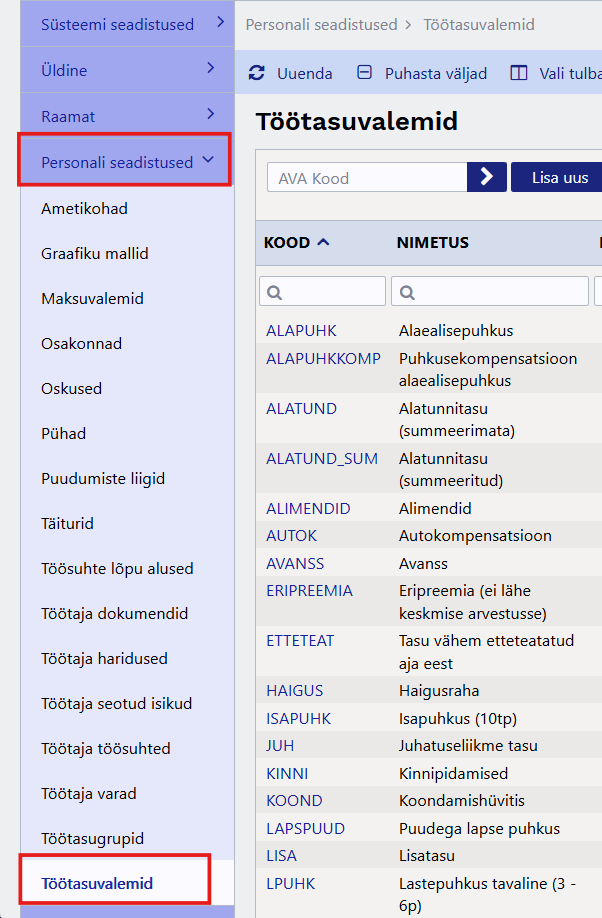Click the Uuenda refresh icon
Viewport: 602px width, 918px height.
tap(257, 73)
